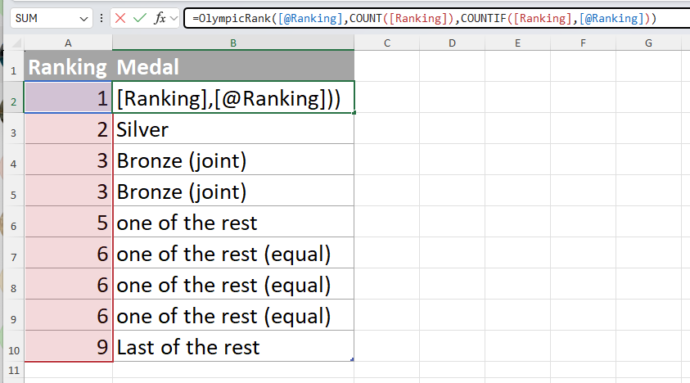Select row 3 header
690x383 pixels.
[x=14, y=129]
